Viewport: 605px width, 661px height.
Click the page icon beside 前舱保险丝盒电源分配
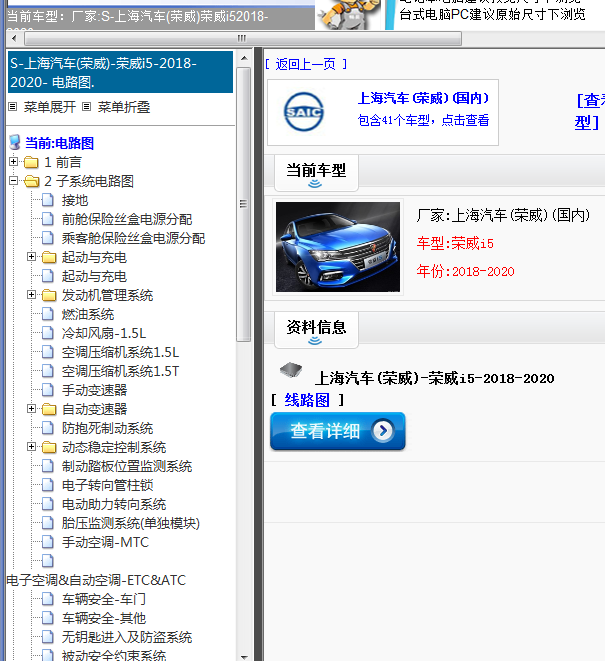pos(48,219)
